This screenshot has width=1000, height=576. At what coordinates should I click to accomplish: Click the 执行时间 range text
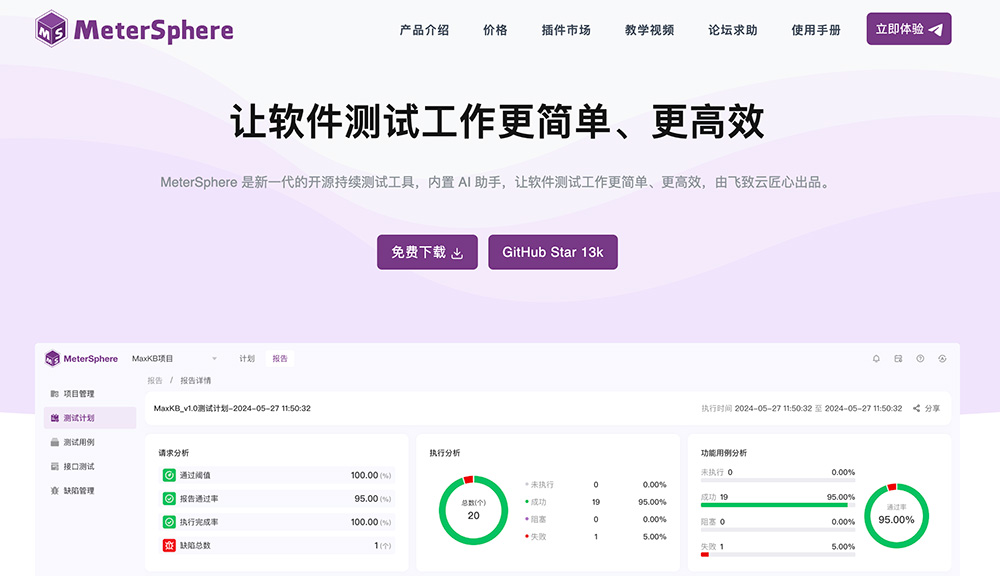coord(802,408)
